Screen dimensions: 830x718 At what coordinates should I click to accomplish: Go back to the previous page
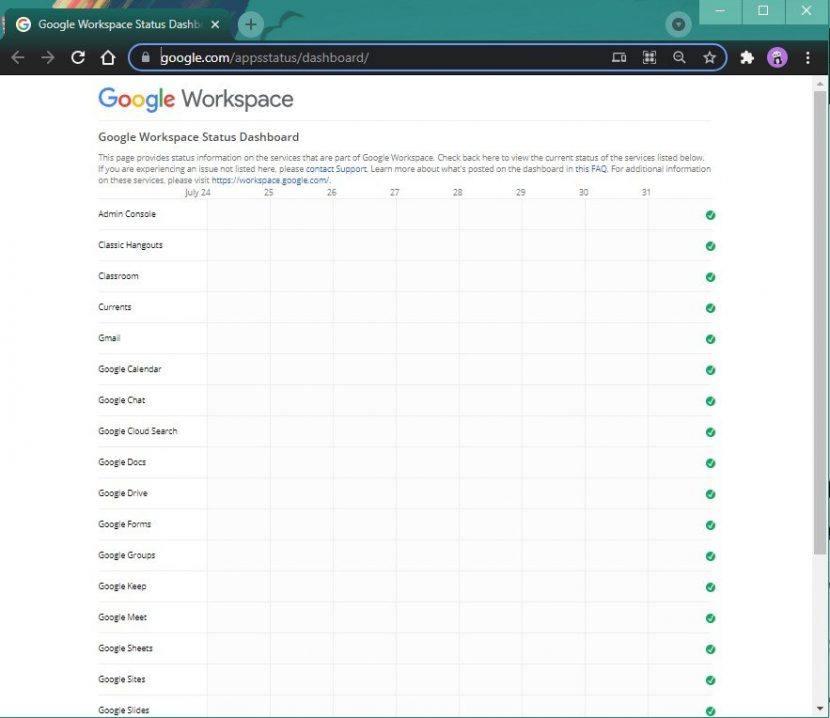[18, 57]
